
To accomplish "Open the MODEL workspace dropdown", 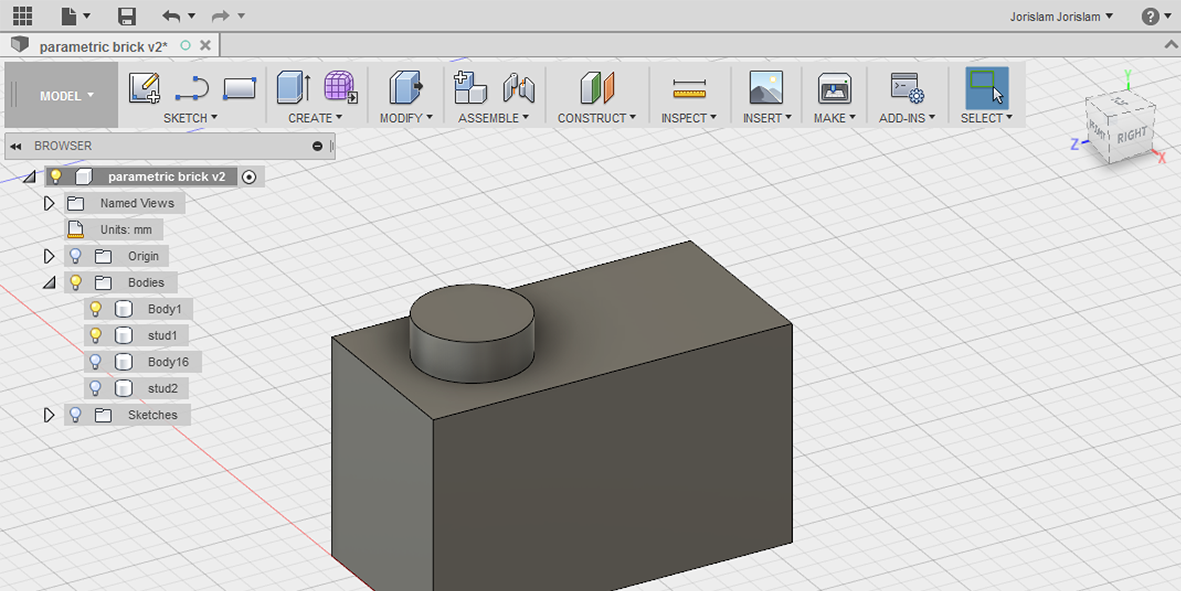I will [x=67, y=96].
